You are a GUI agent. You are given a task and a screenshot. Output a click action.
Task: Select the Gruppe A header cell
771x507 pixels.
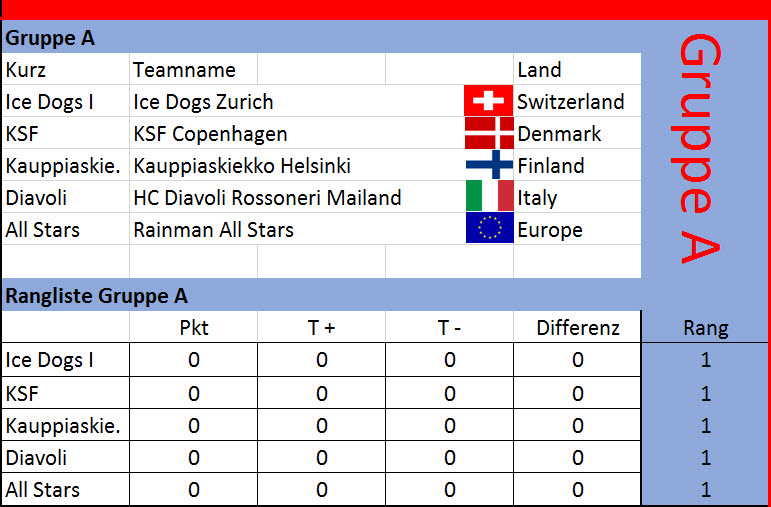(322, 37)
